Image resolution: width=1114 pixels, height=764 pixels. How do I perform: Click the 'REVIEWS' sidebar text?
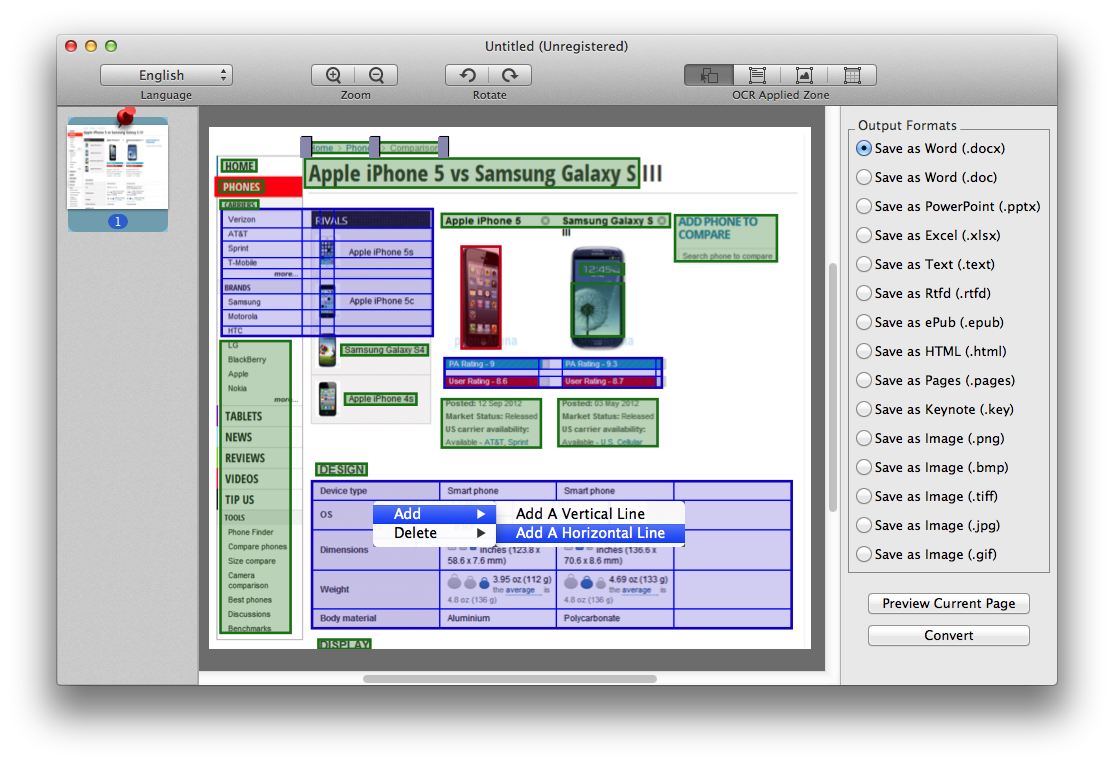[x=245, y=458]
